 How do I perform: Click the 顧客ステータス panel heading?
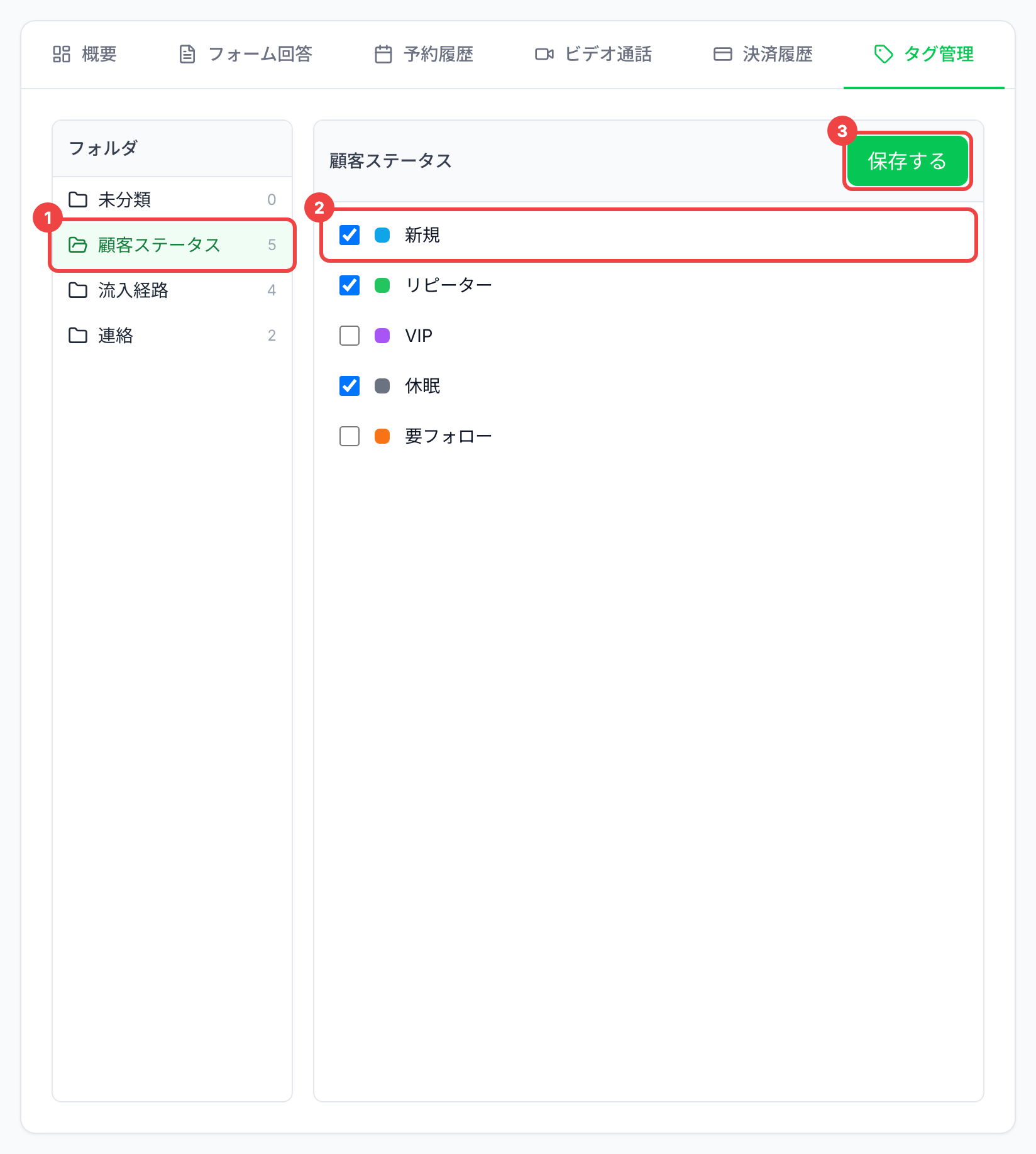pos(390,161)
